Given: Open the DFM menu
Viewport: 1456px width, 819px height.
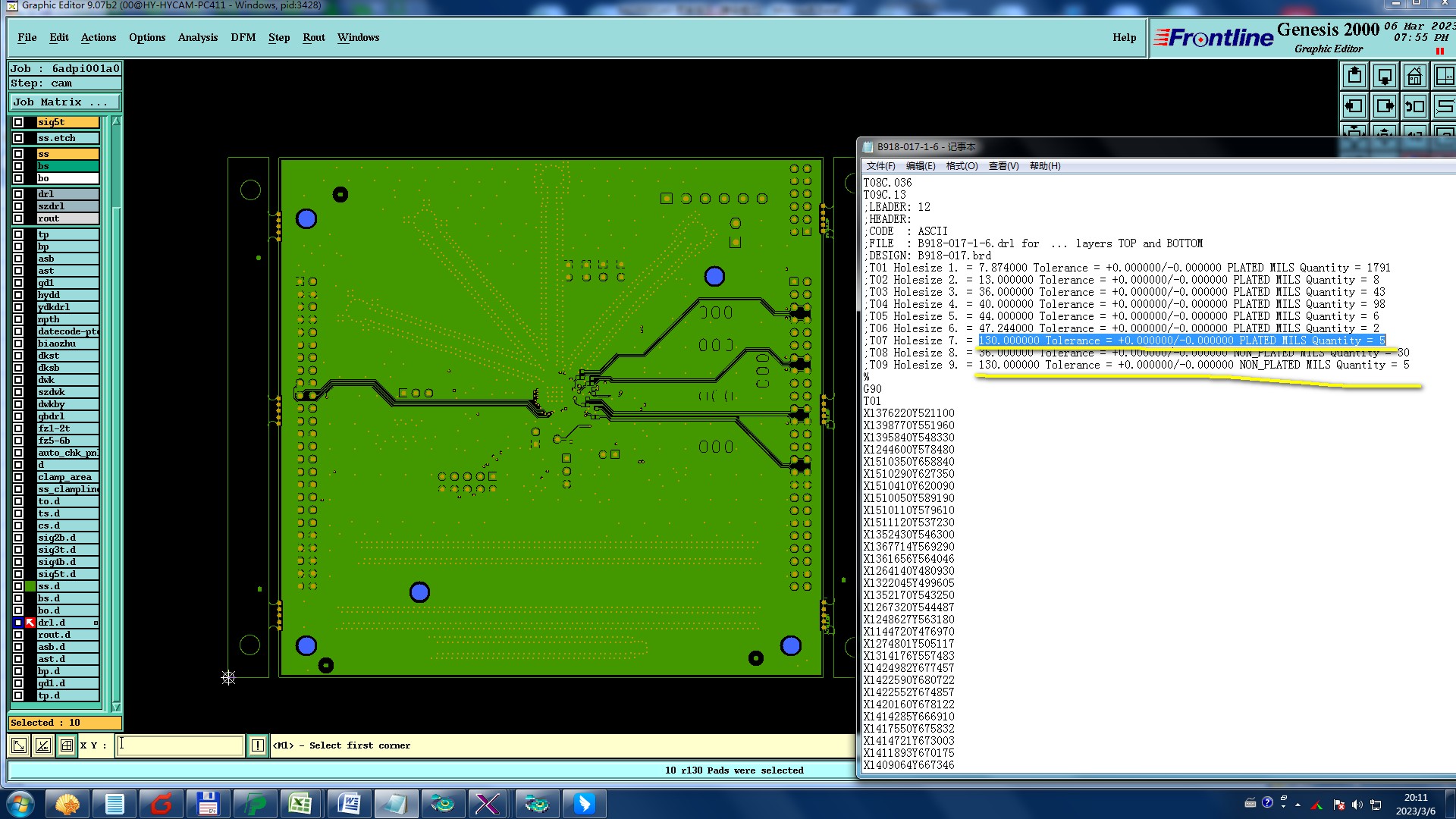Looking at the screenshot, I should click(243, 37).
